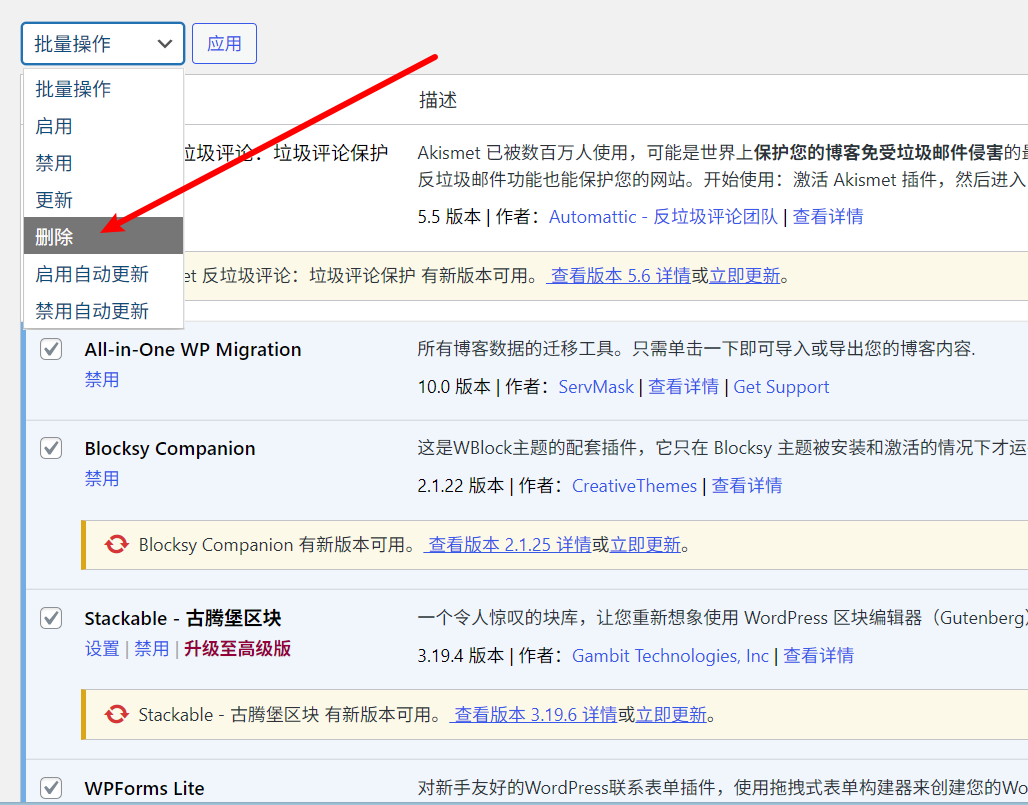1028x805 pixels.
Task: Uncheck the Stackable plugin checkbox
Action: pyautogui.click(x=51, y=618)
